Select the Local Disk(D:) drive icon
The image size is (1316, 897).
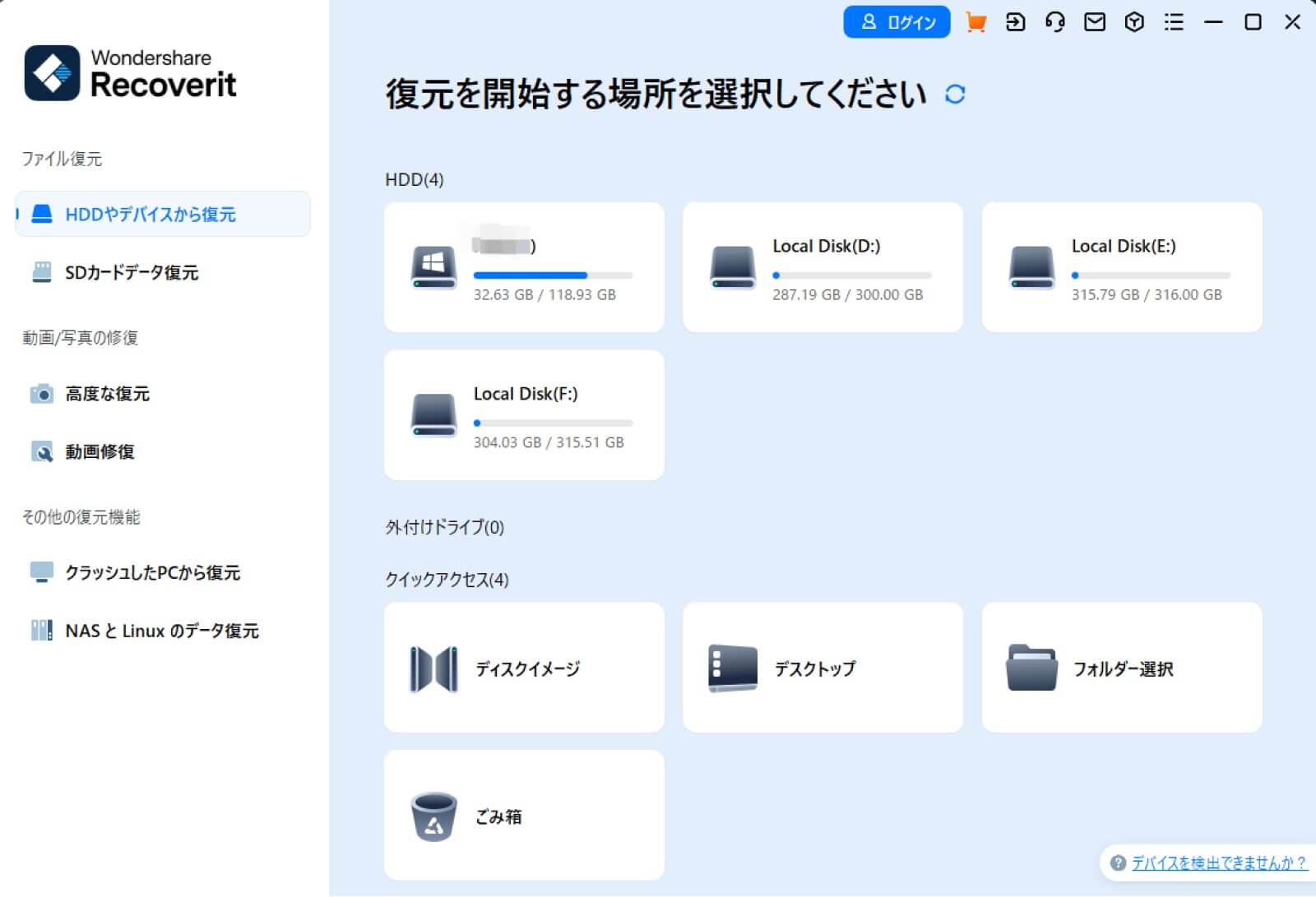(x=732, y=268)
